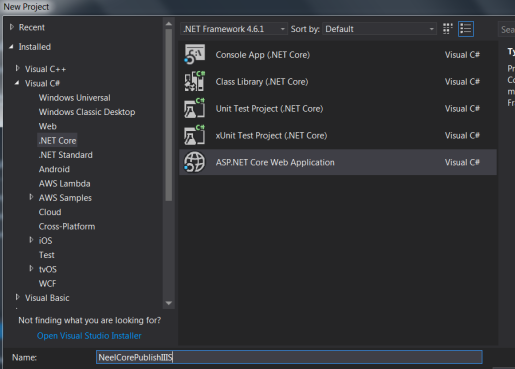Screen dimensions: 515x369
Task: Select the Console App (.NET Core) template icon
Action: pyautogui.click(x=194, y=54)
